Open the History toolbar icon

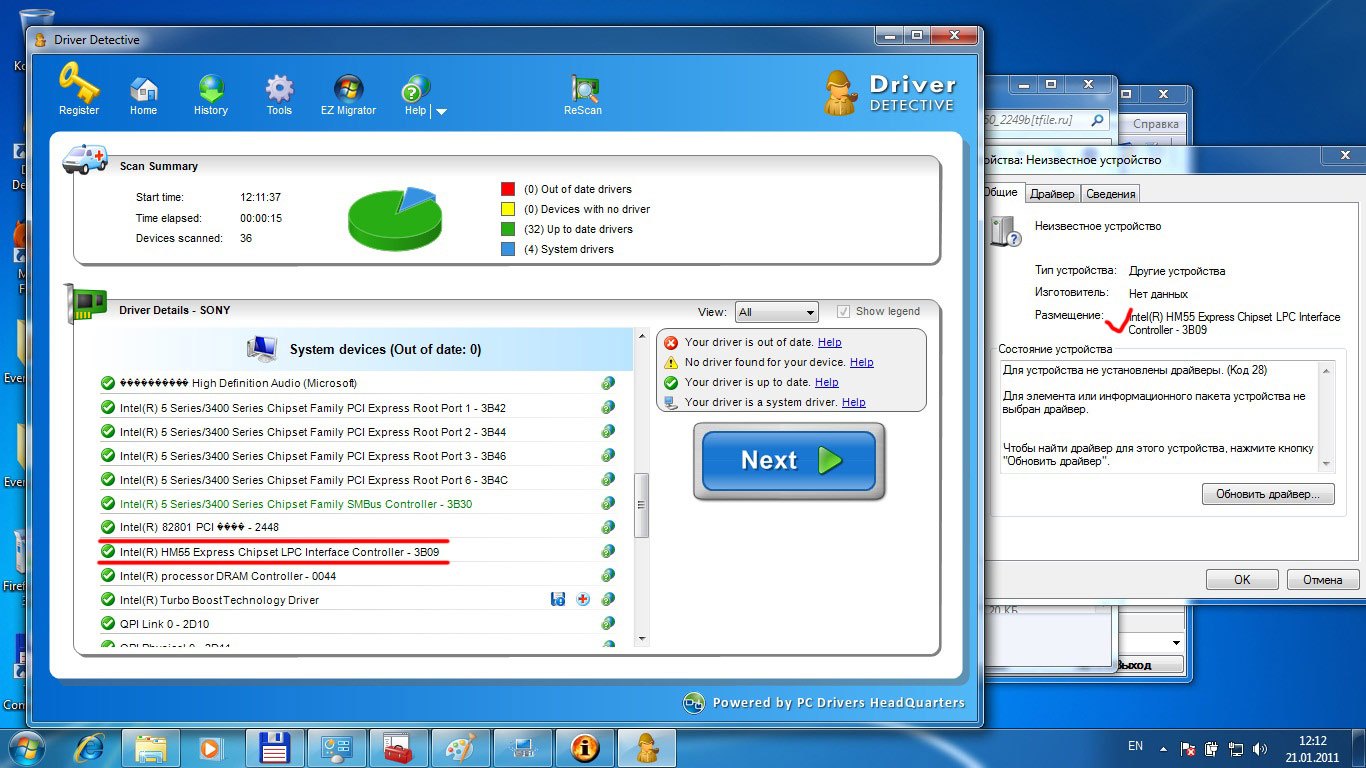tap(211, 96)
